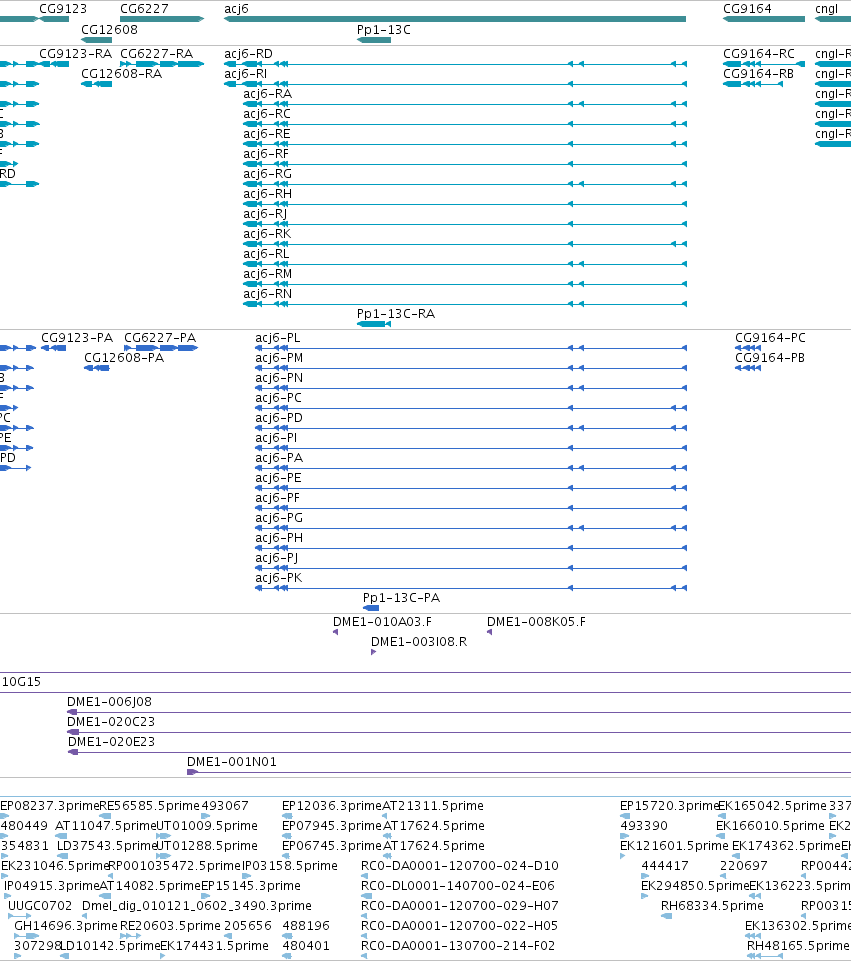Viewport: 851px width, 961px height.
Task: Select protein CG9123-PA
Action: [77, 338]
